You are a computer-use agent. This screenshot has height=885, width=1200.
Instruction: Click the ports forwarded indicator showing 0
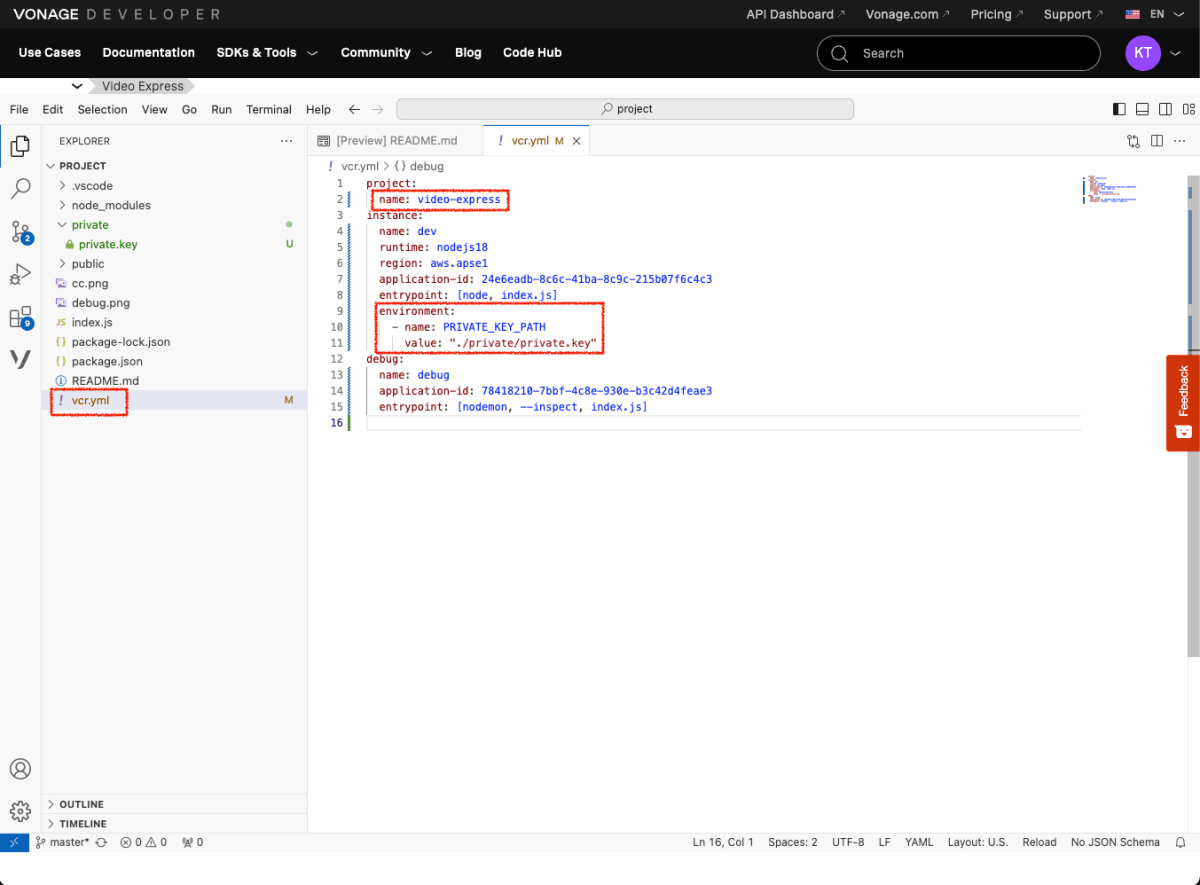193,842
